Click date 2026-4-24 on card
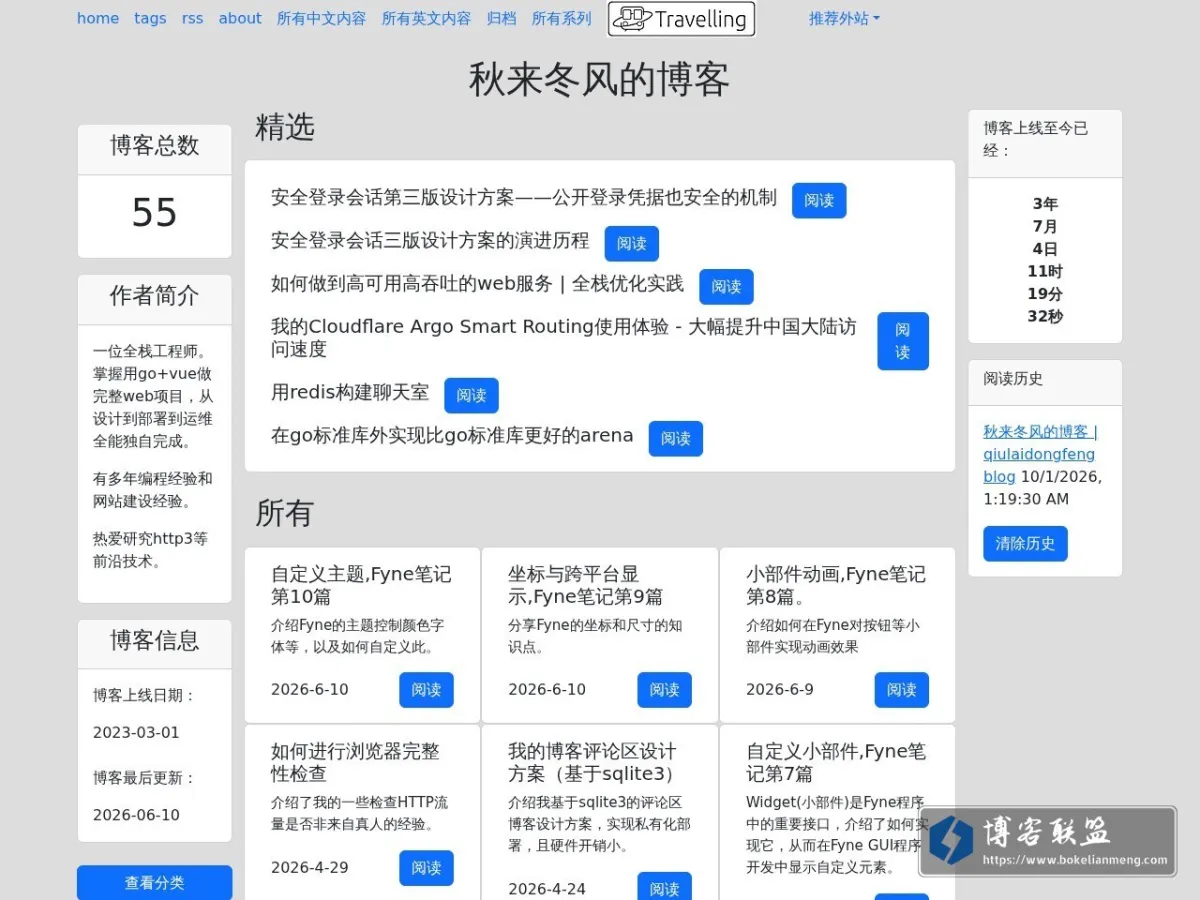The image size is (1200, 900). pos(547,889)
